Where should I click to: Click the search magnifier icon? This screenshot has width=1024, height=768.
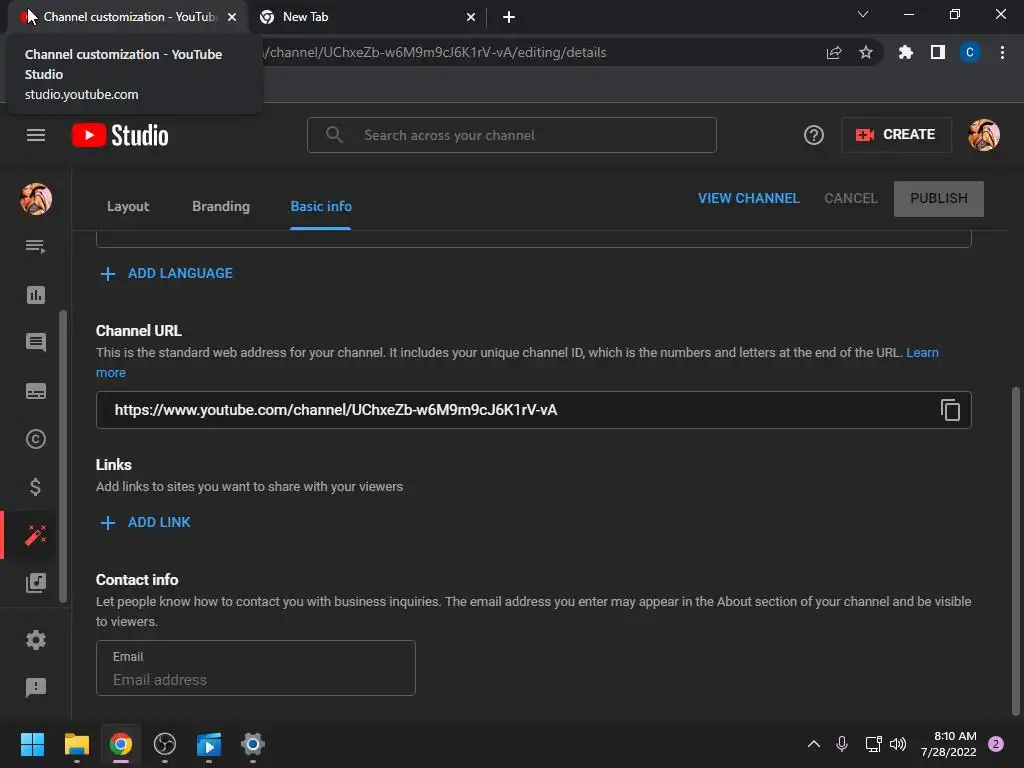click(334, 135)
